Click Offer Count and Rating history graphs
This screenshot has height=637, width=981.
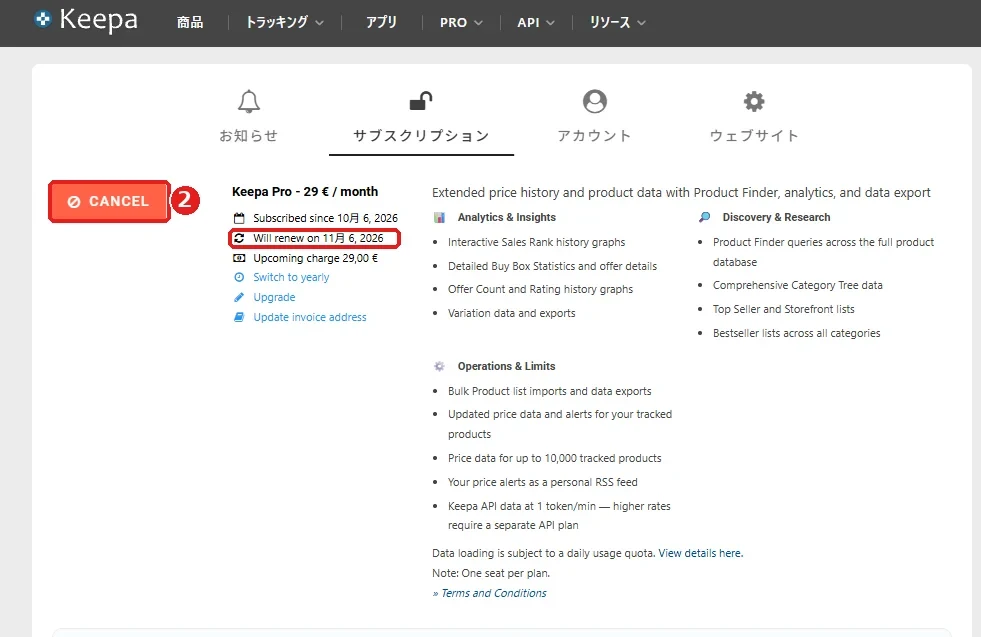click(x=540, y=289)
